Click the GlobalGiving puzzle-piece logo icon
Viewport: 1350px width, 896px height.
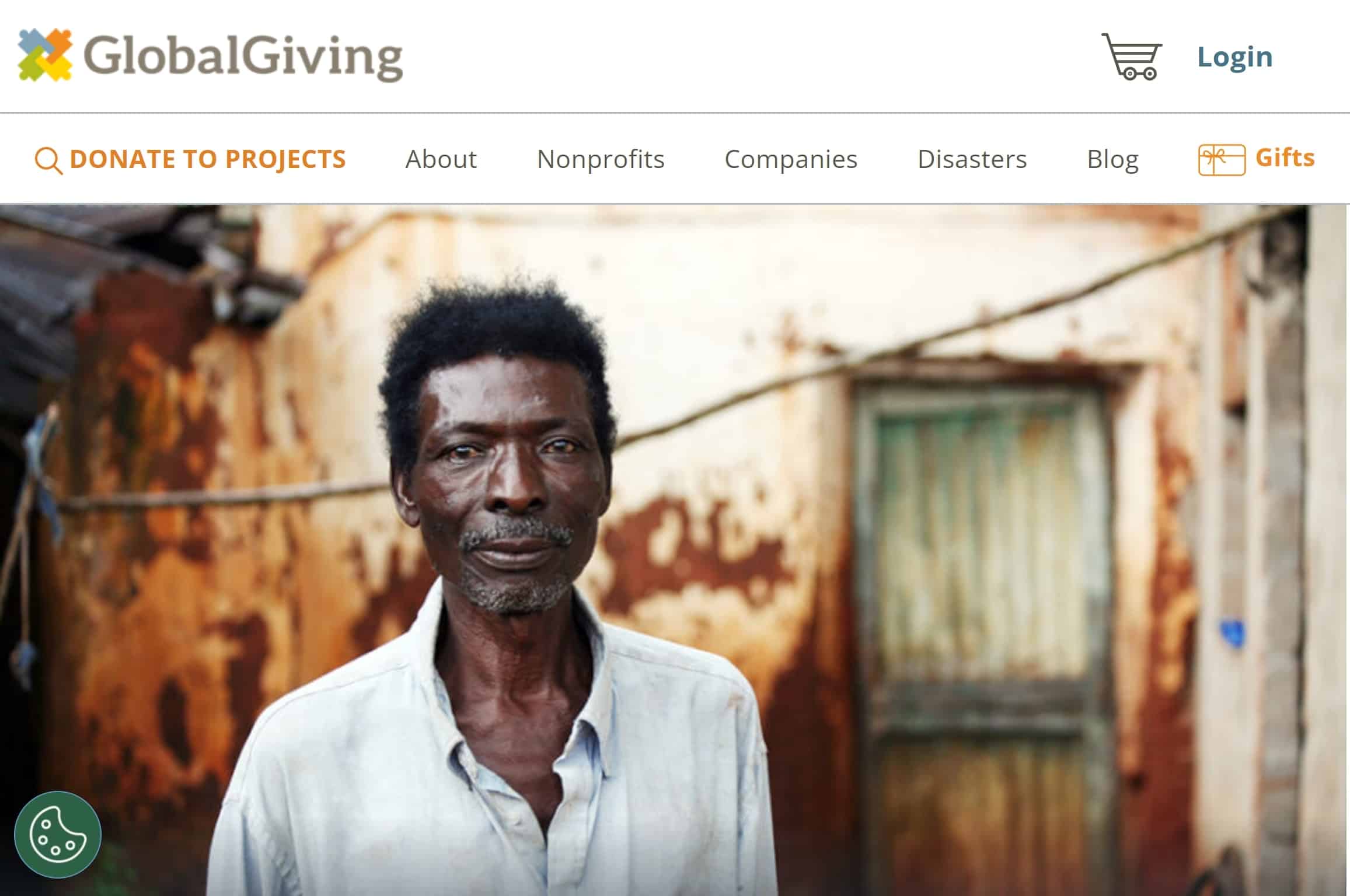[45, 55]
